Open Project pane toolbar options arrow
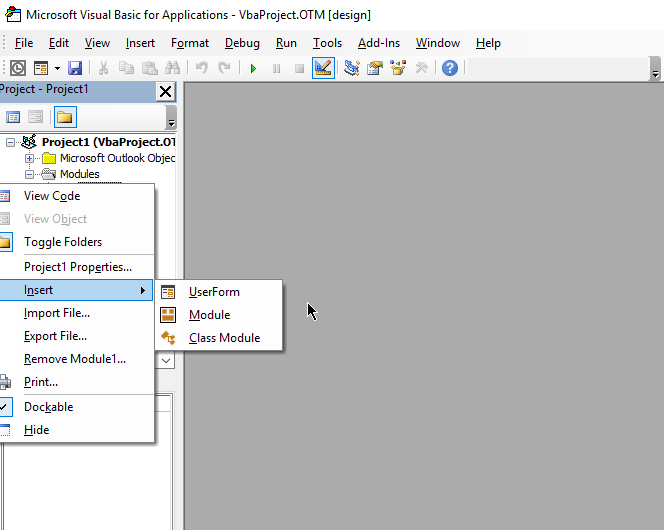 (171, 118)
